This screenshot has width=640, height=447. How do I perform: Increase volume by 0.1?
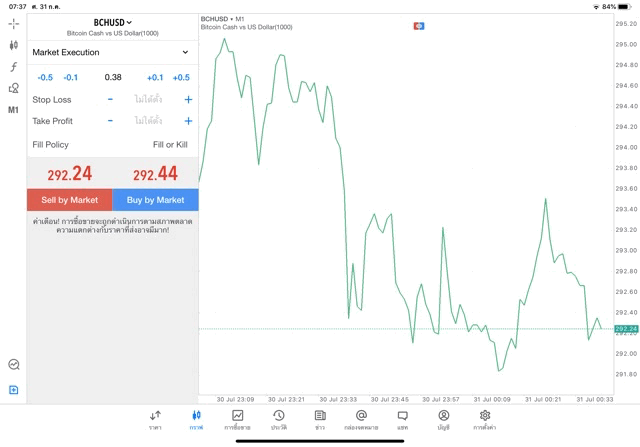pyautogui.click(x=155, y=78)
